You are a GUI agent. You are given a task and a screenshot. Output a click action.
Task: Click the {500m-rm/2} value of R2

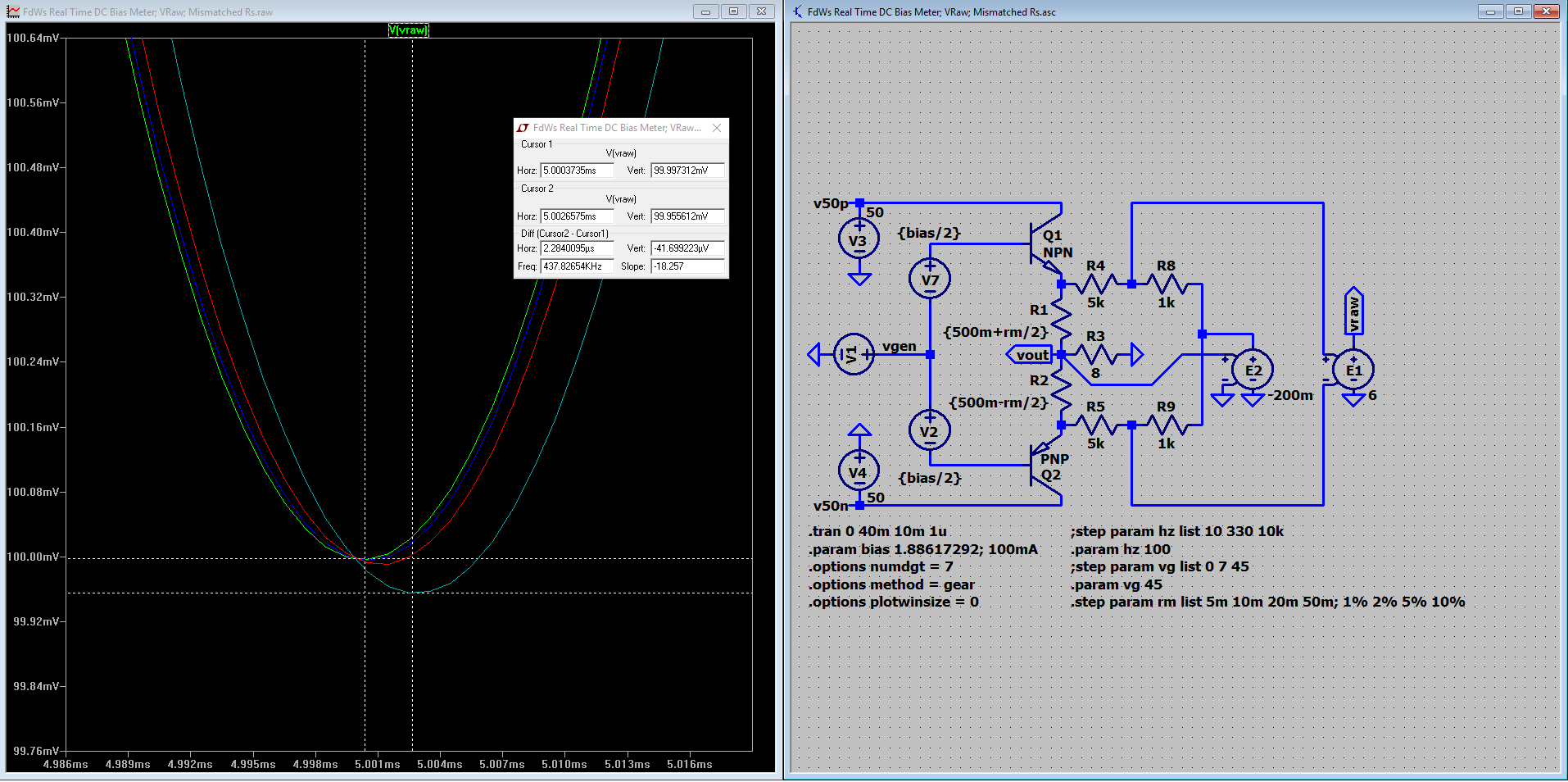click(999, 402)
